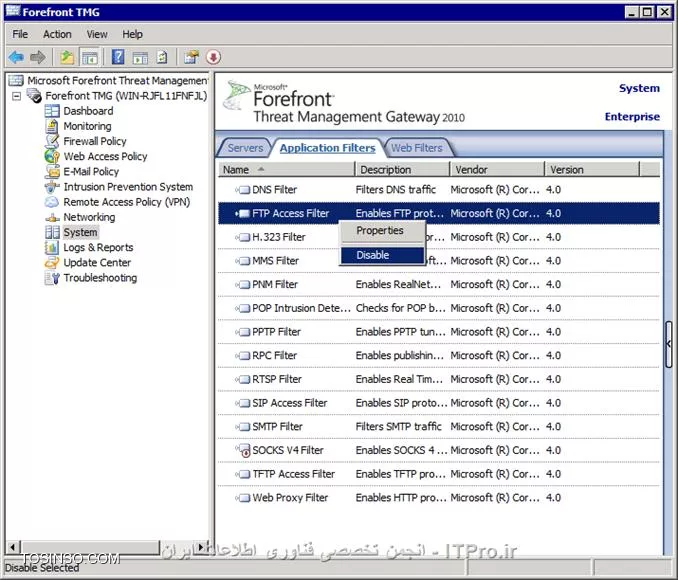Click the Properties toolbar icon with hand
This screenshot has width=678, height=580.
[191, 57]
